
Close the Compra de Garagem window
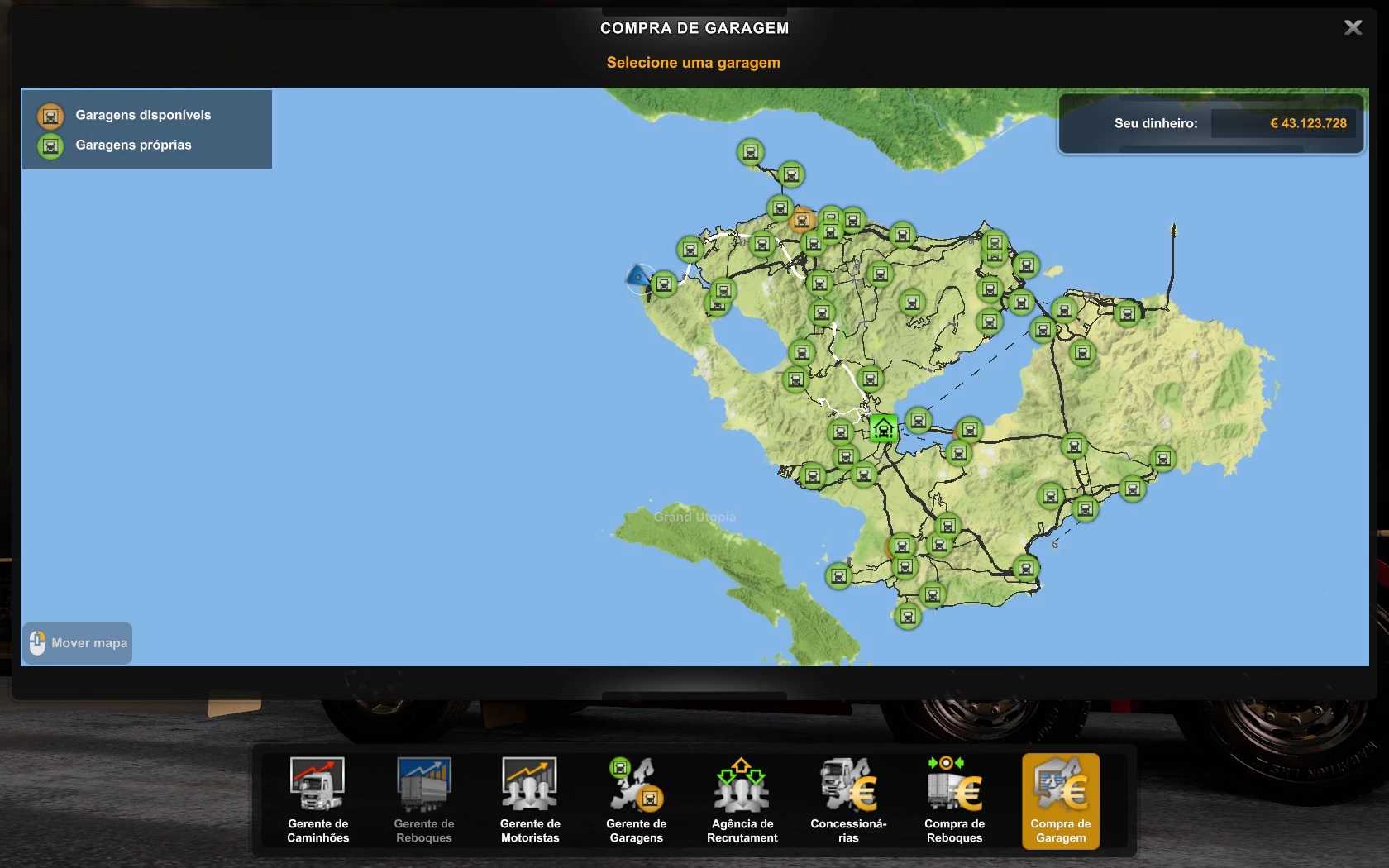point(1353,27)
